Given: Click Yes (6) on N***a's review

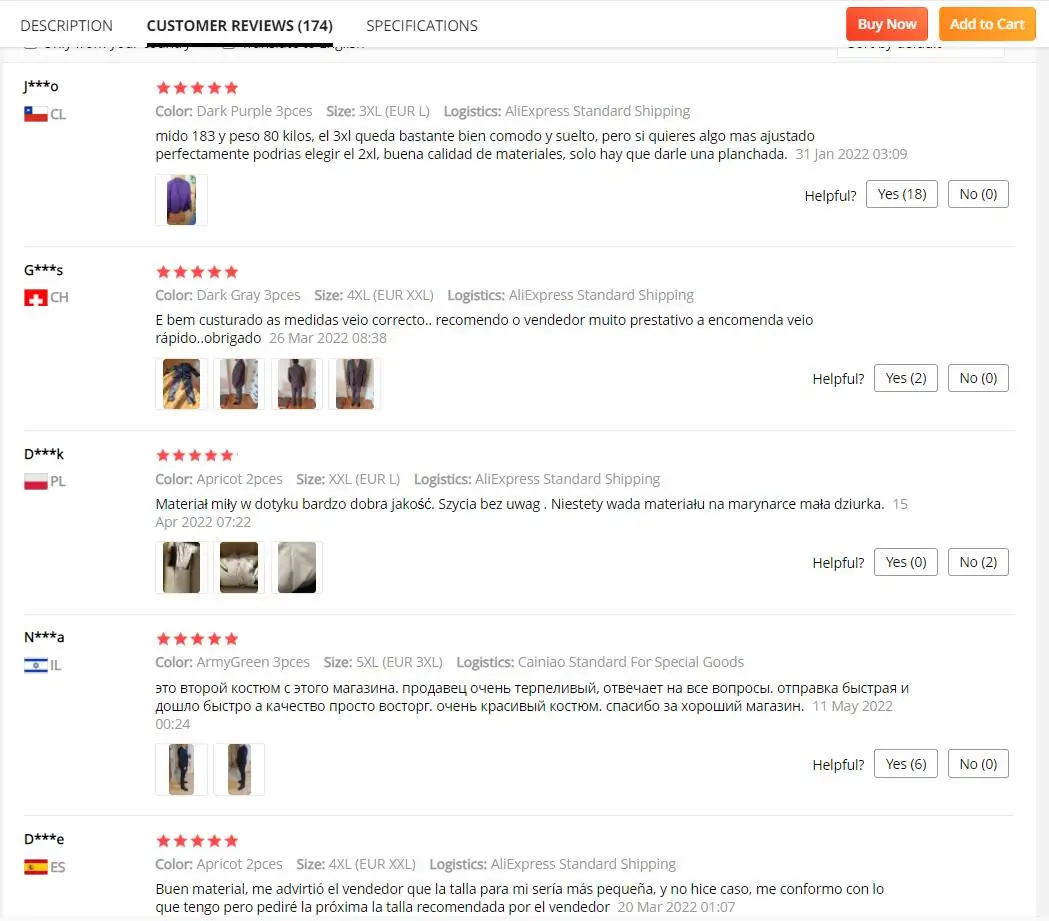Looking at the screenshot, I should tap(905, 764).
